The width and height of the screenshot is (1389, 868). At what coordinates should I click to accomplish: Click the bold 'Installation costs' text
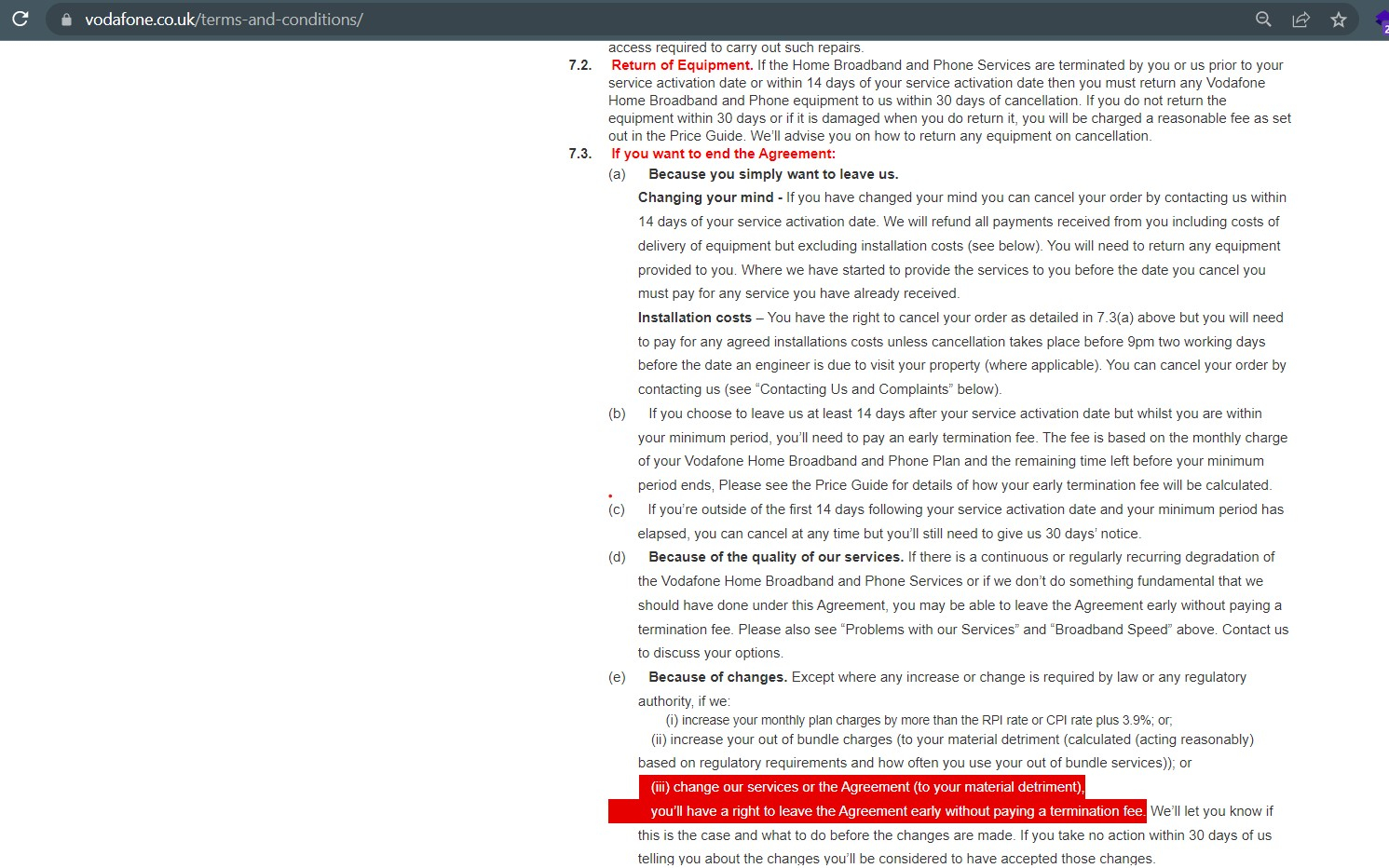tap(695, 318)
